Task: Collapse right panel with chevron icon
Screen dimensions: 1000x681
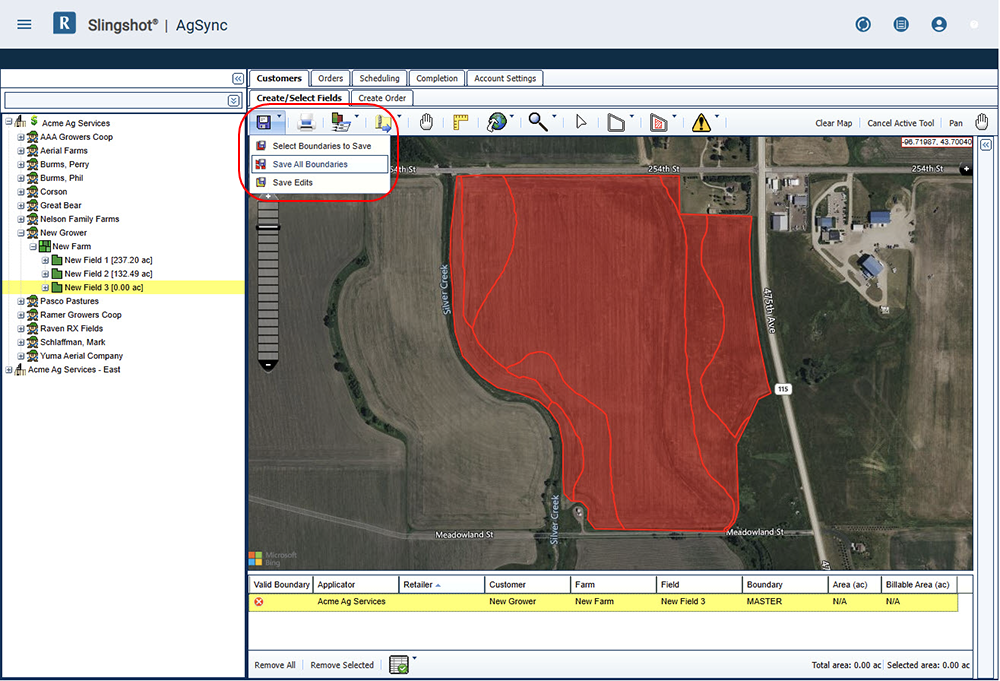Action: tap(986, 145)
